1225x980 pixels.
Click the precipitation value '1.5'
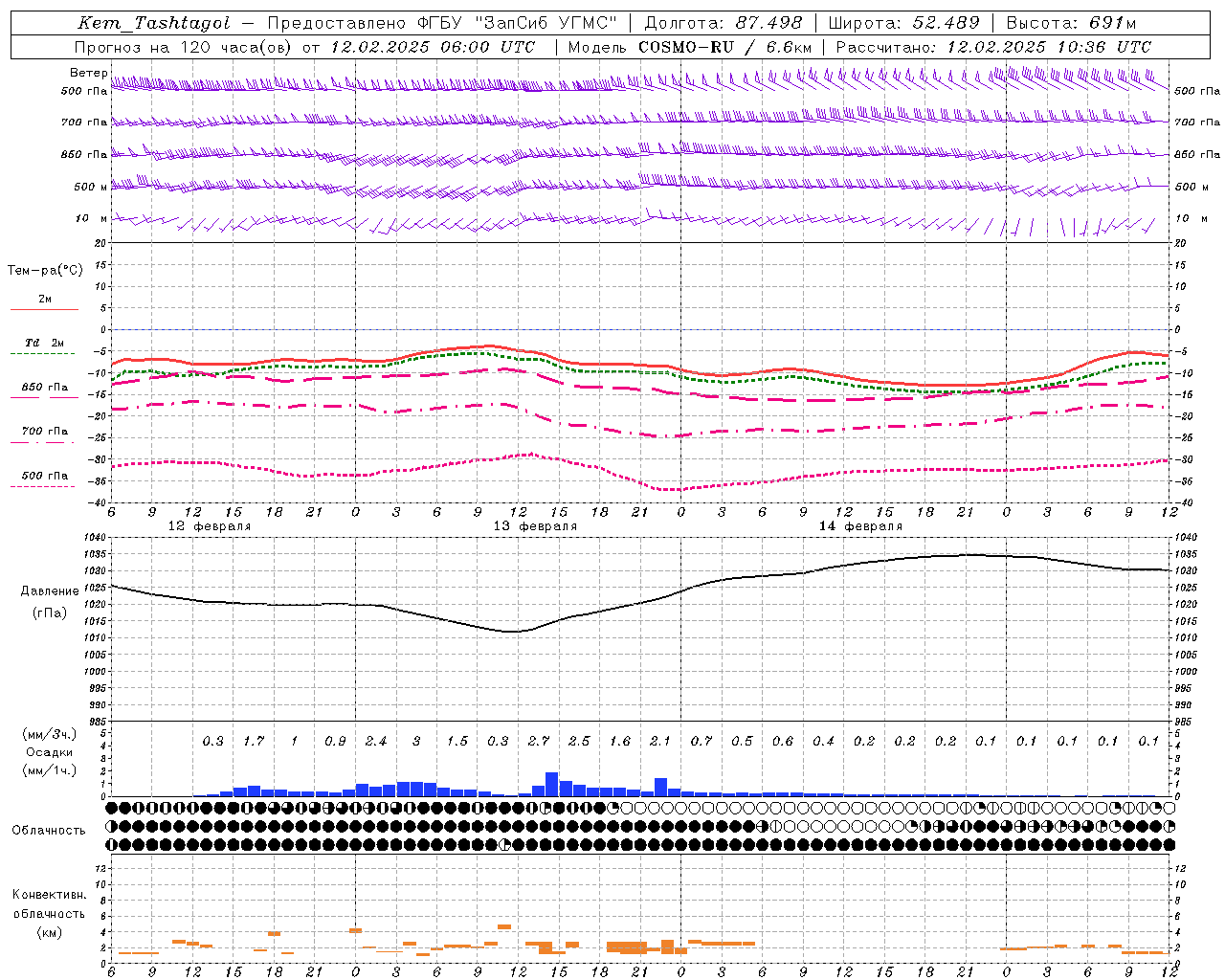coord(457,741)
